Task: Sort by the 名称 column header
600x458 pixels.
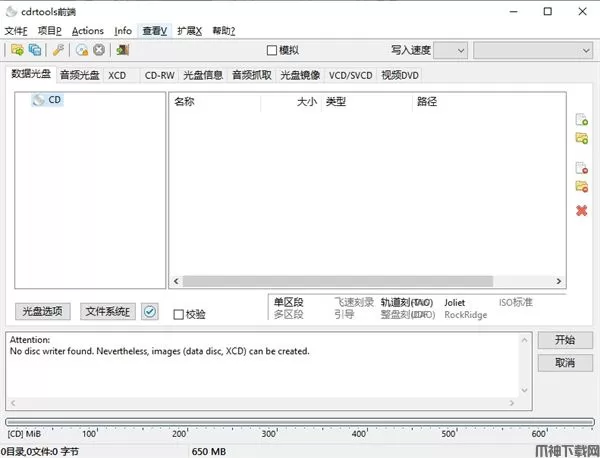Action: pos(215,102)
